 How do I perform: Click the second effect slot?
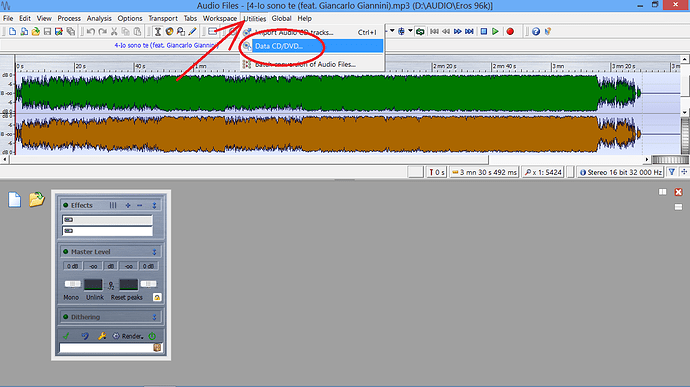point(107,231)
